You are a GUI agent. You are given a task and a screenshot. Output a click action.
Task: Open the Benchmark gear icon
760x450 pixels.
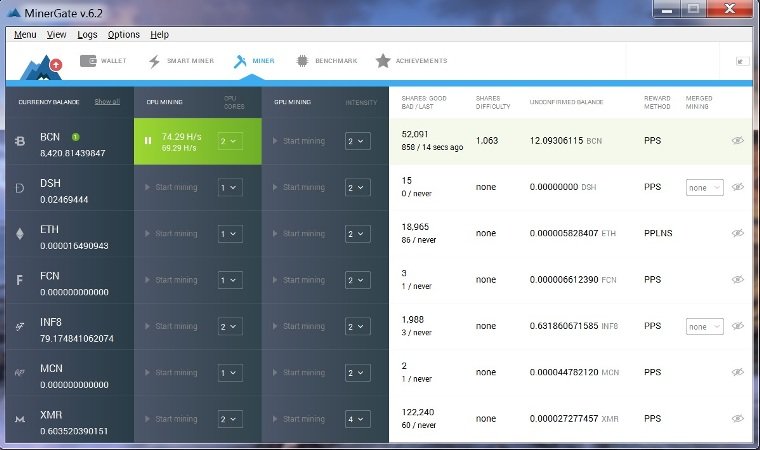click(302, 61)
